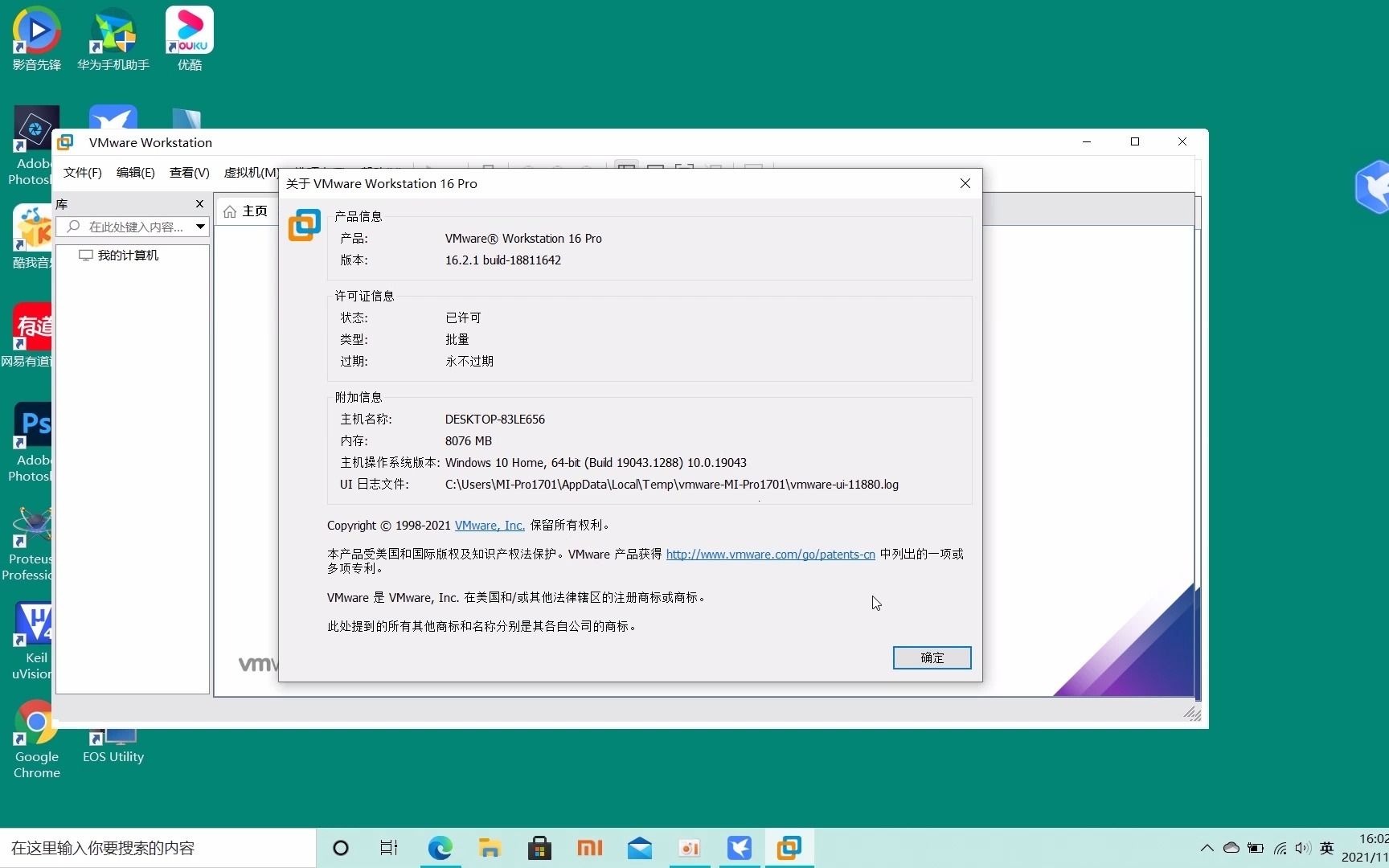The height and width of the screenshot is (868, 1389).
Task: Click the VMware Workstation title bar icon
Action: click(66, 142)
